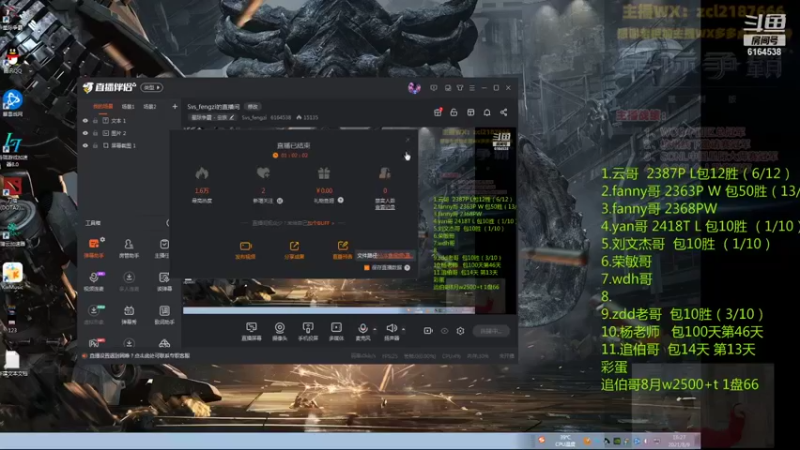Close the 直播已结束 dialog
The image size is (800, 450).
(407, 139)
